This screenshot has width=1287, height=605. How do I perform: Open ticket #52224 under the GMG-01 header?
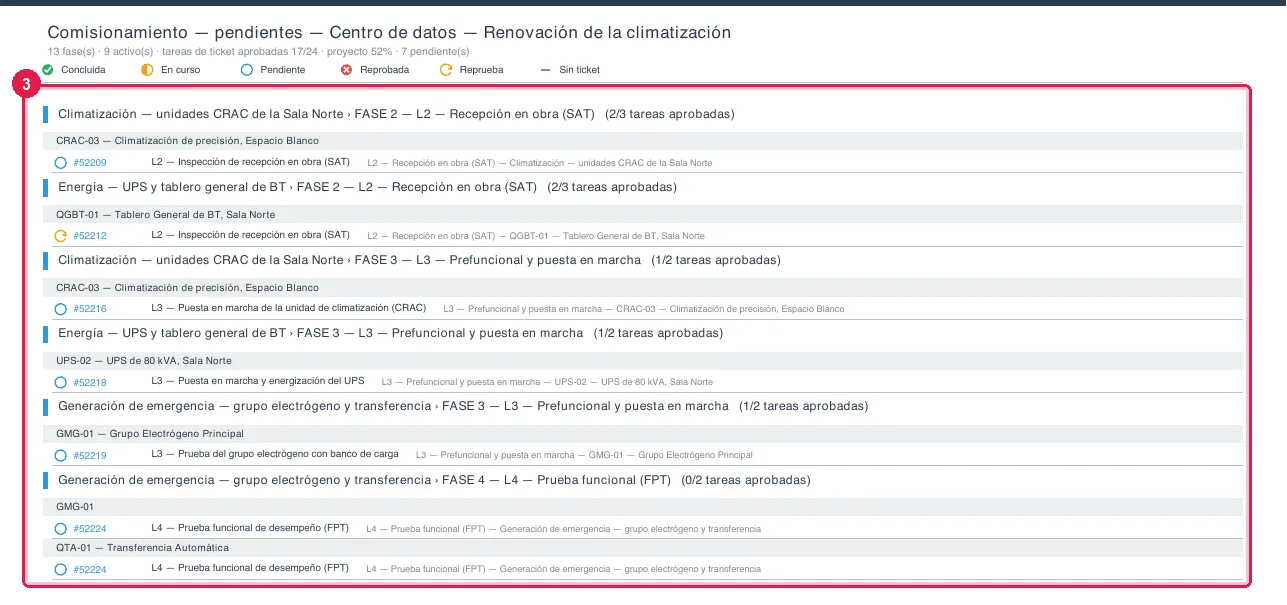pos(90,529)
